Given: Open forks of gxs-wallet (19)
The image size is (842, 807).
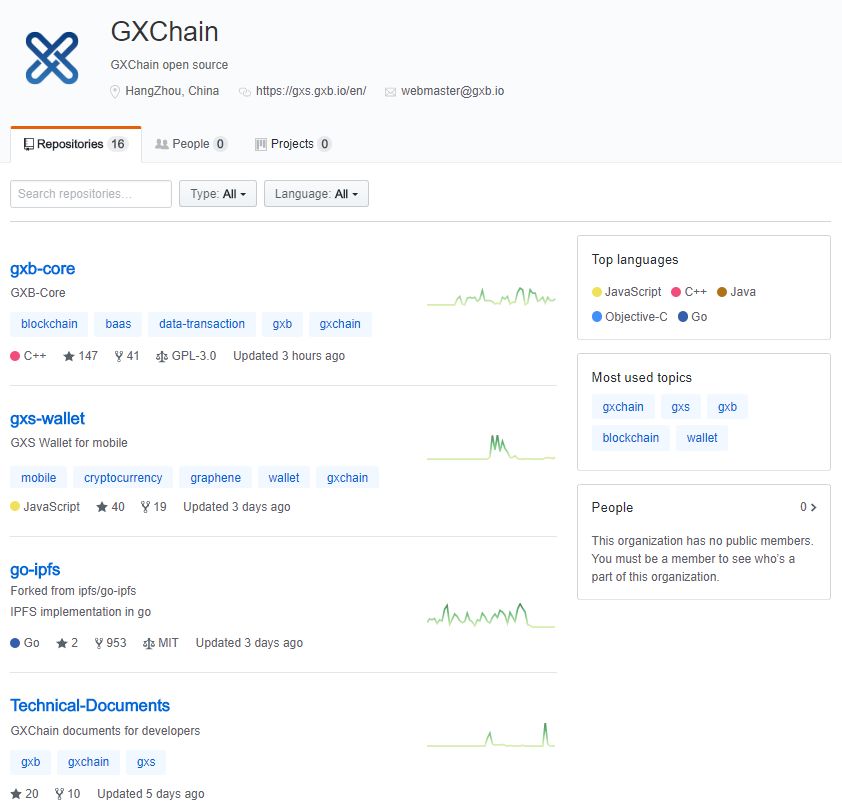Looking at the screenshot, I should point(154,507).
